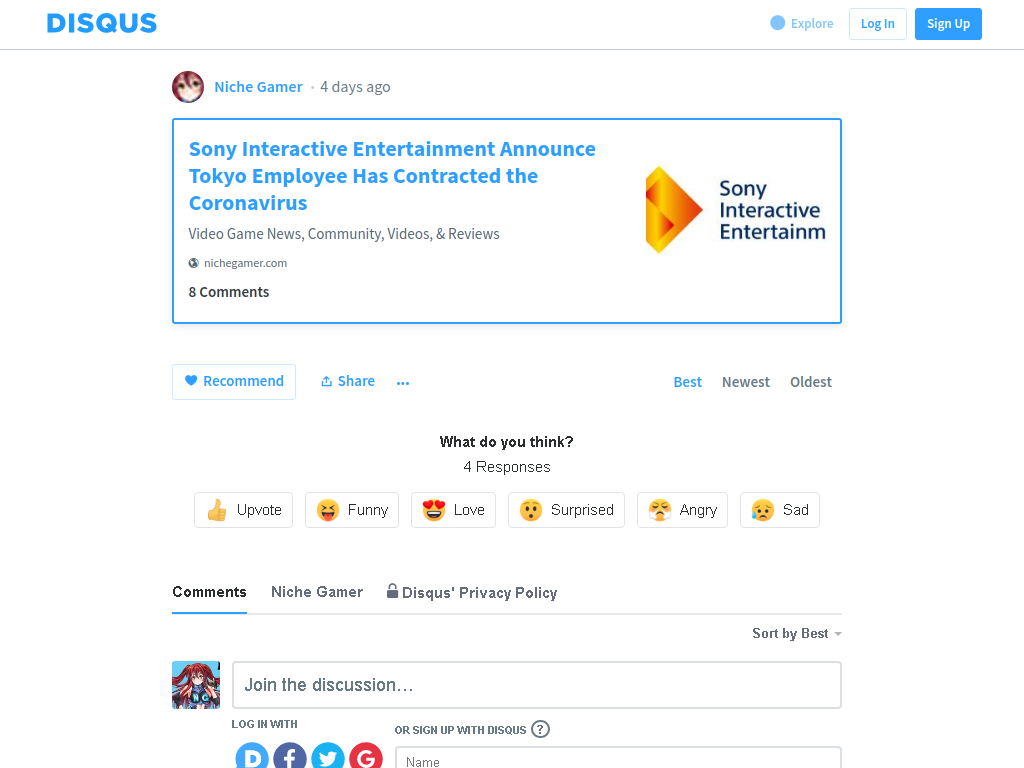Open Niche Gamer's profile avatar
This screenshot has height=768, width=1024.
(x=188, y=87)
